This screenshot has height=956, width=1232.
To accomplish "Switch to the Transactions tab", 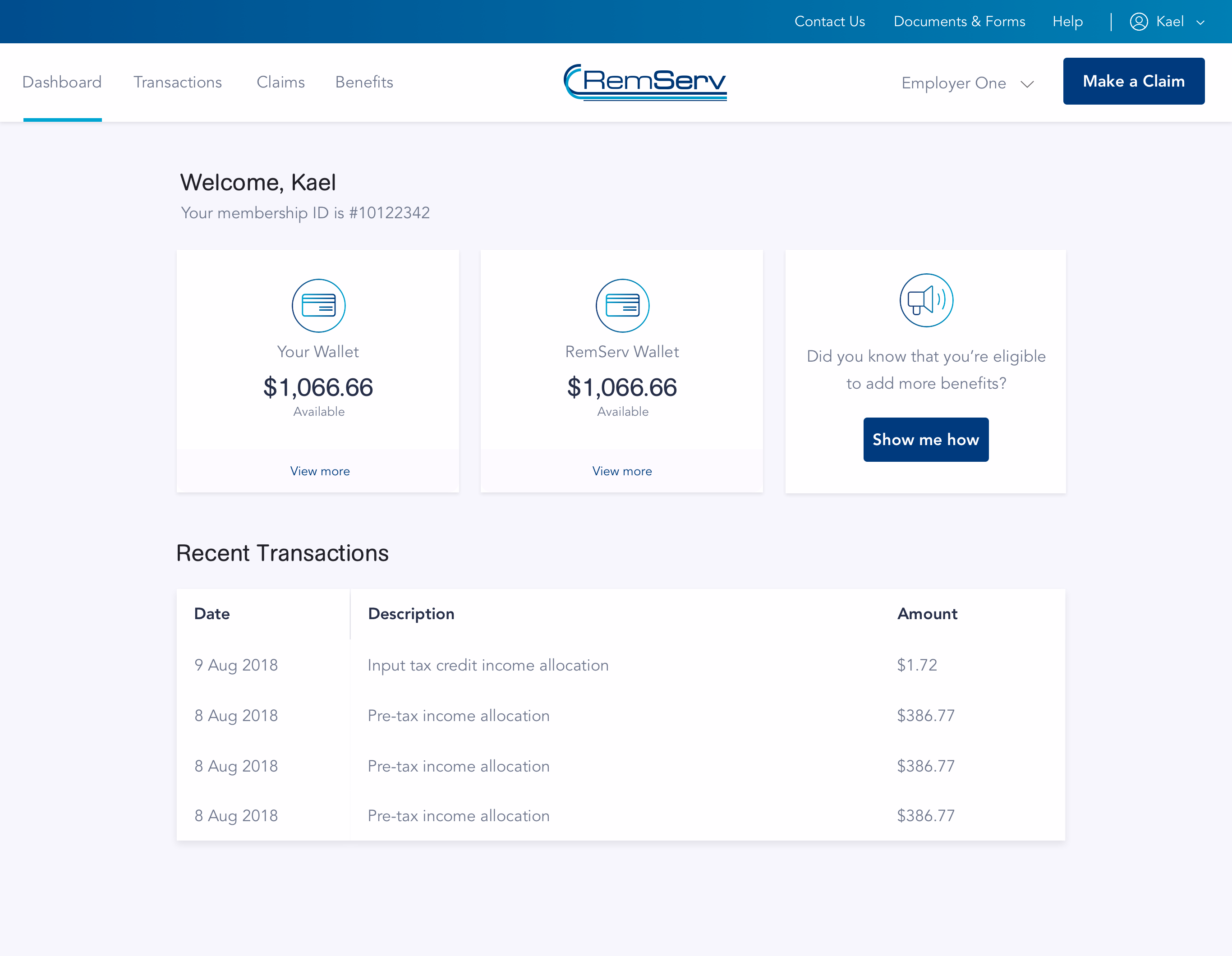I will click(178, 83).
